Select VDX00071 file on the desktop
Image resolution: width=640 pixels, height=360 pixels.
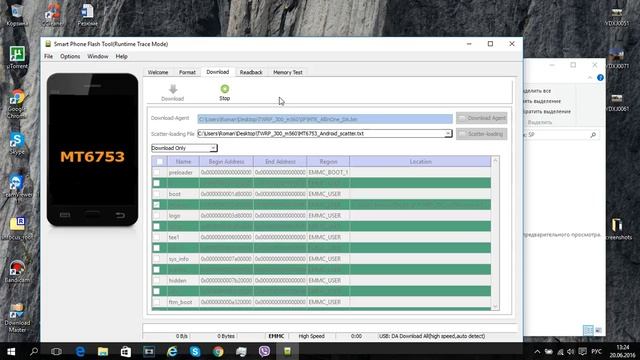tap(617, 54)
